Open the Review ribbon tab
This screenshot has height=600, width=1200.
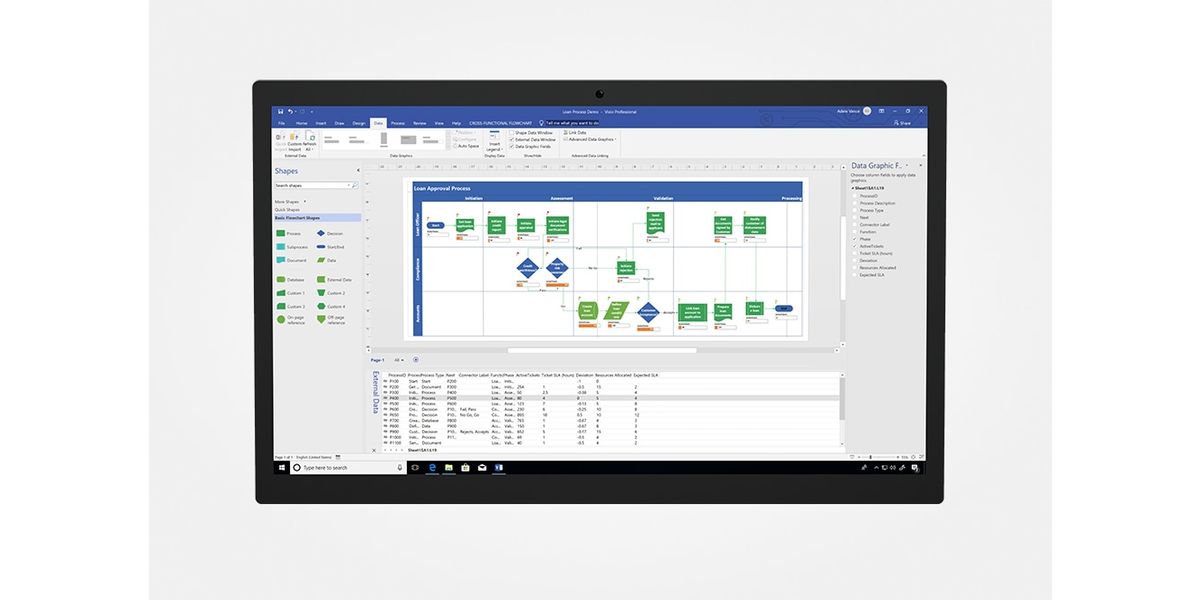pyautogui.click(x=419, y=123)
